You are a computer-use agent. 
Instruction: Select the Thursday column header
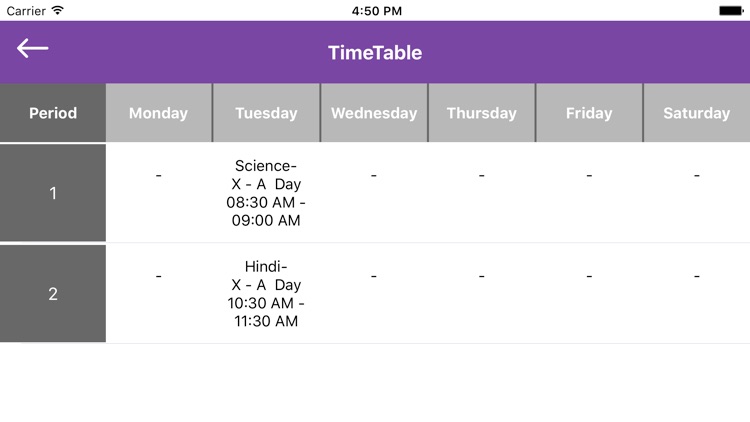(x=481, y=113)
